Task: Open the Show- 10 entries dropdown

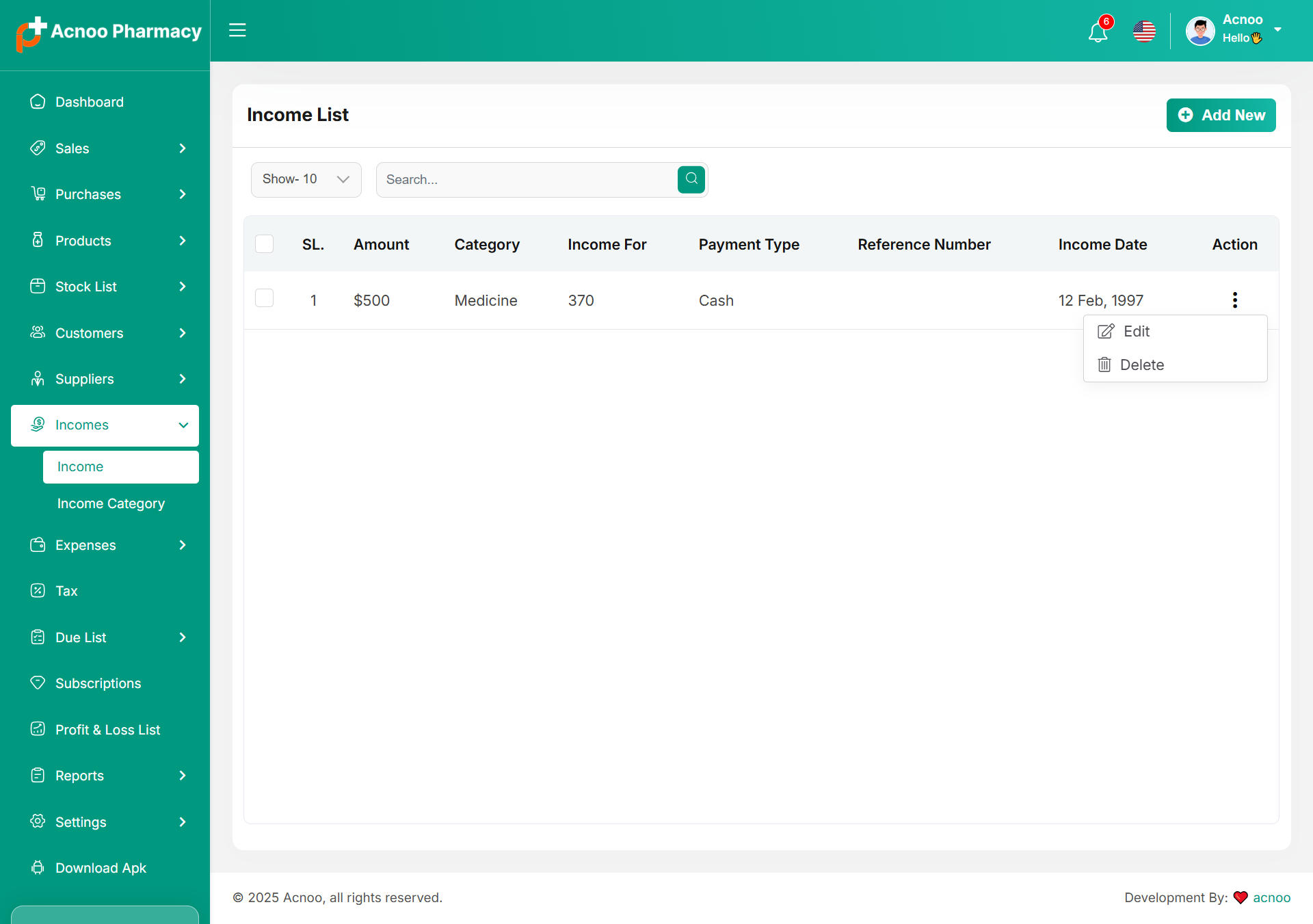Action: 306,179
